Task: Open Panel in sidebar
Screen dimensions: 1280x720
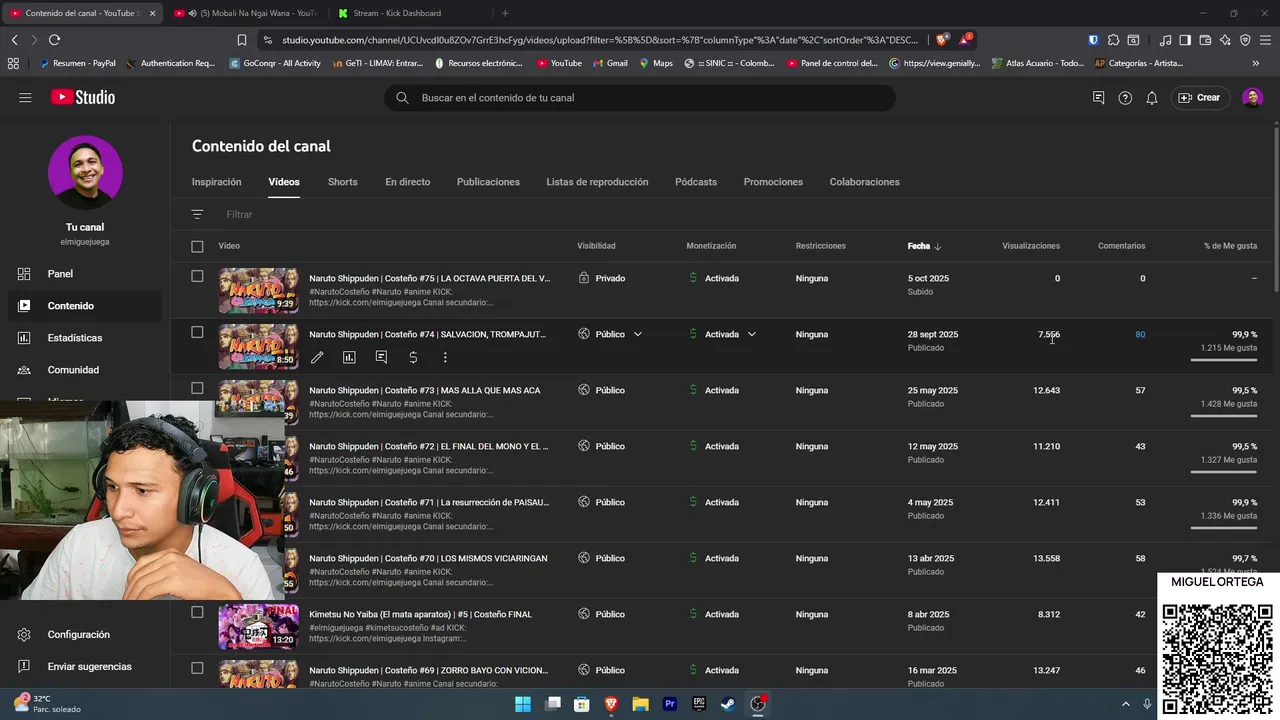Action: (x=85, y=274)
